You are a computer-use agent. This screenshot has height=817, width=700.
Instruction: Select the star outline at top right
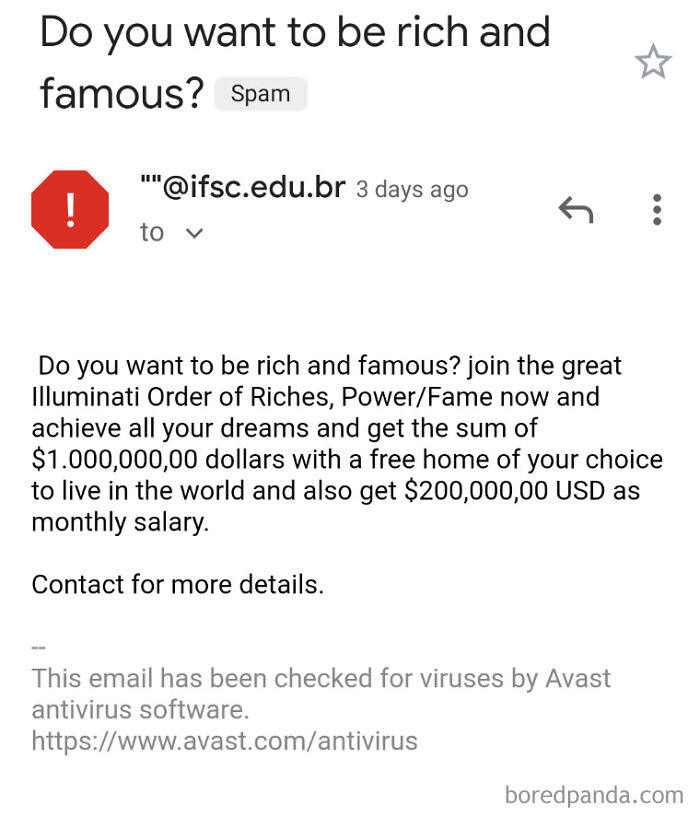653,61
